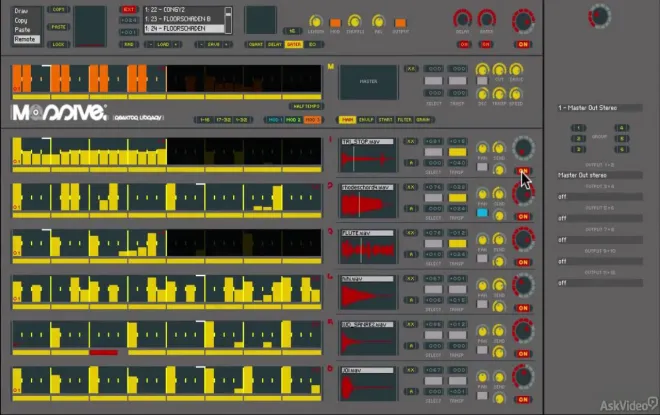Select group button 1
The height and width of the screenshot is (415, 660).
point(578,128)
